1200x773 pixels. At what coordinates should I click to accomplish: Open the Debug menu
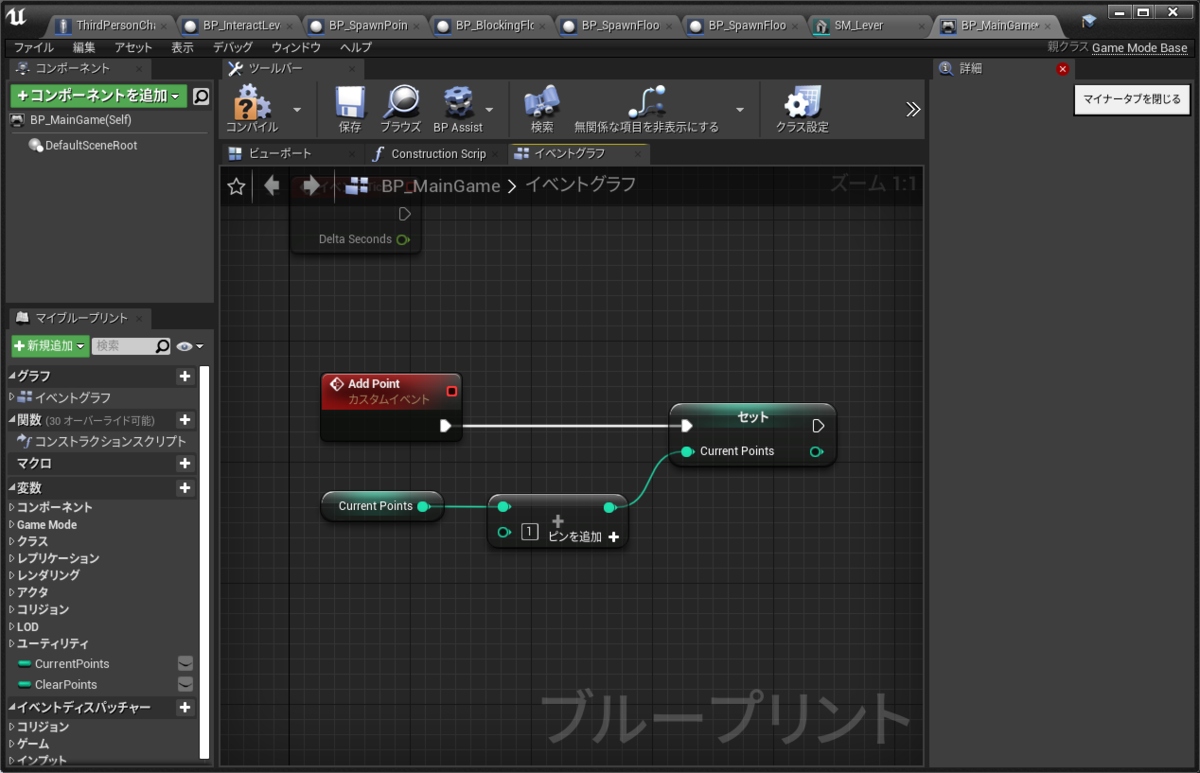232,47
